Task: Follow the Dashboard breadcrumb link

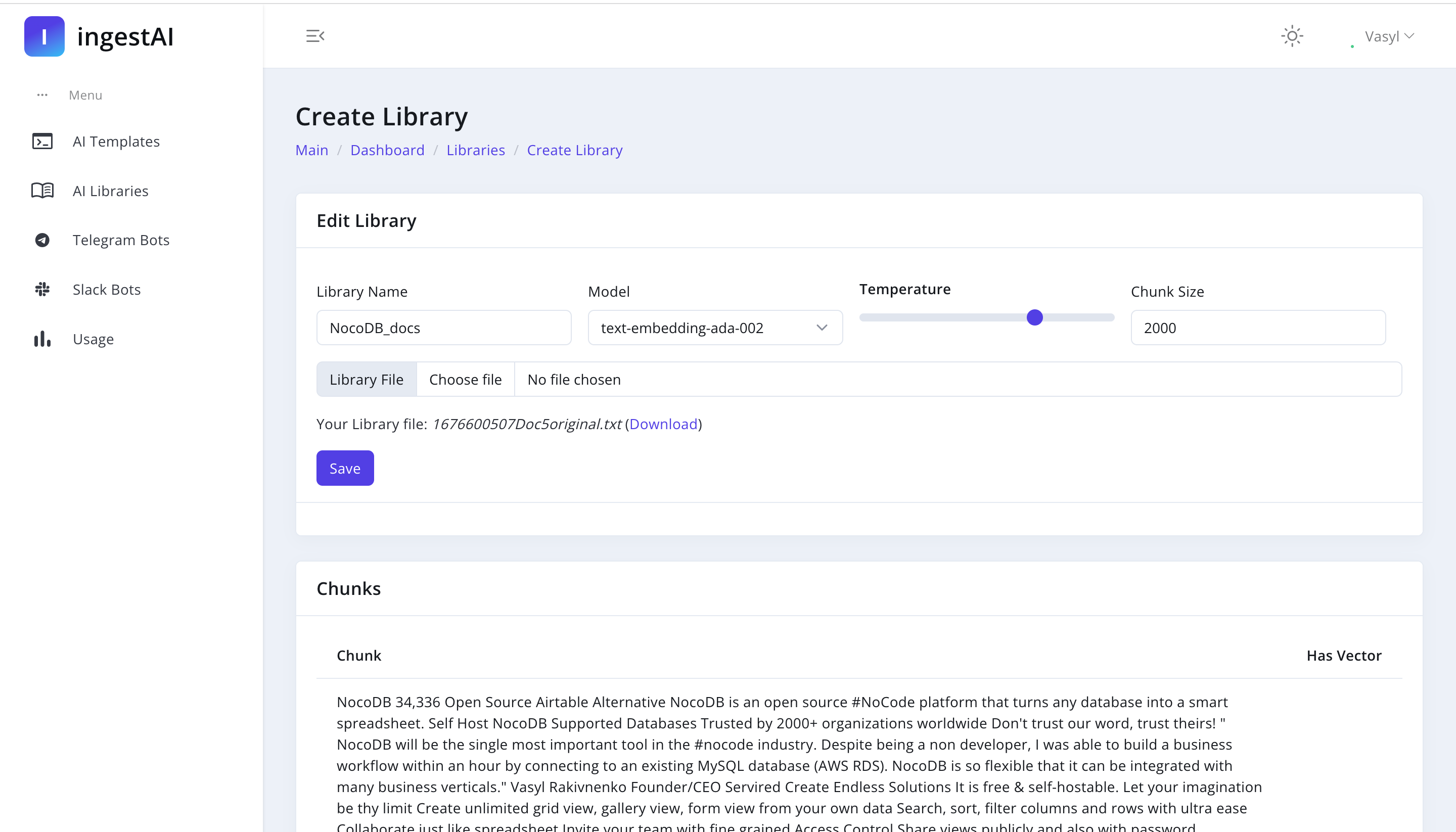Action: [387, 150]
